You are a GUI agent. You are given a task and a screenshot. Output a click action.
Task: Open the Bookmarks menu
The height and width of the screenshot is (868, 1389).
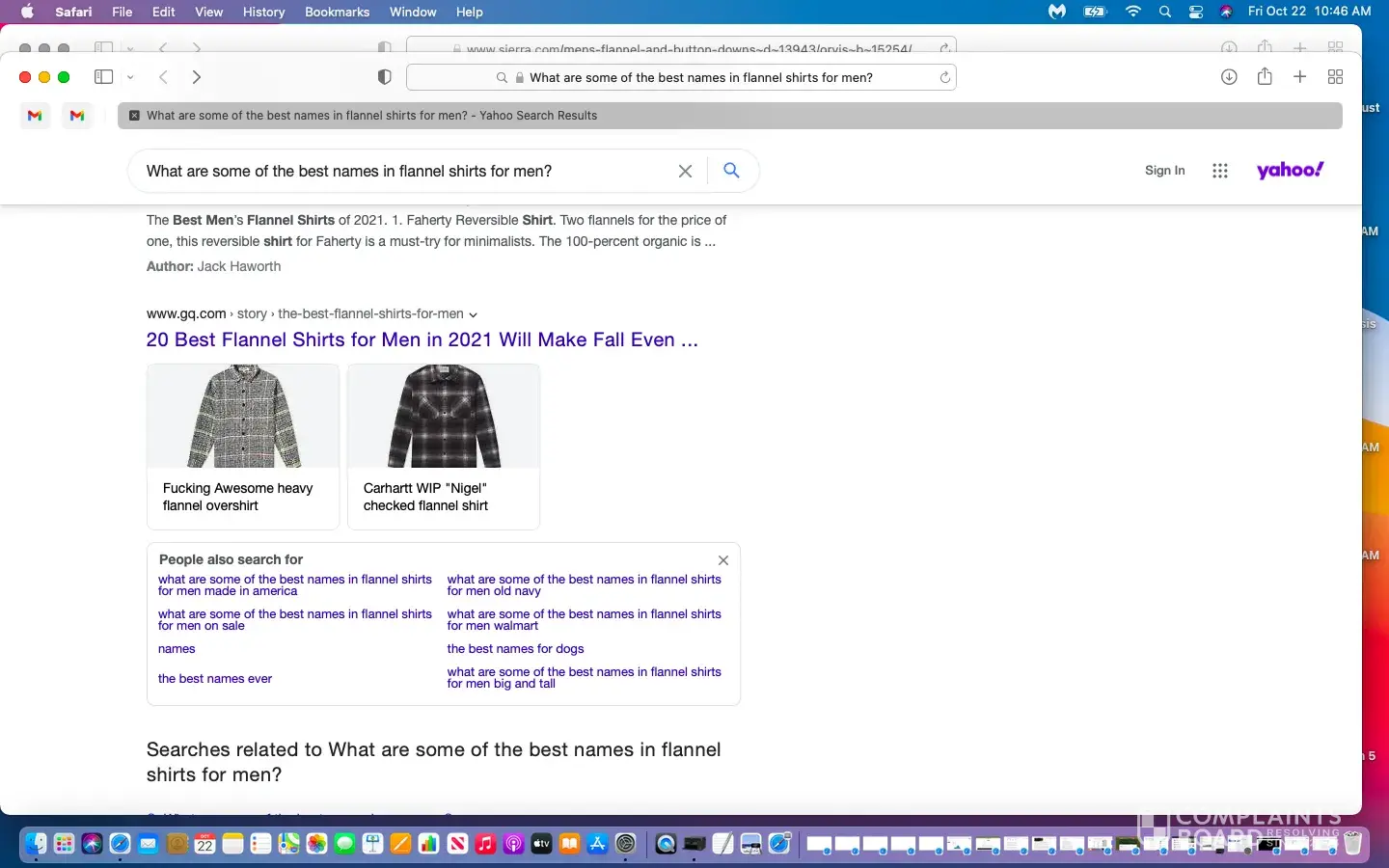337,12
